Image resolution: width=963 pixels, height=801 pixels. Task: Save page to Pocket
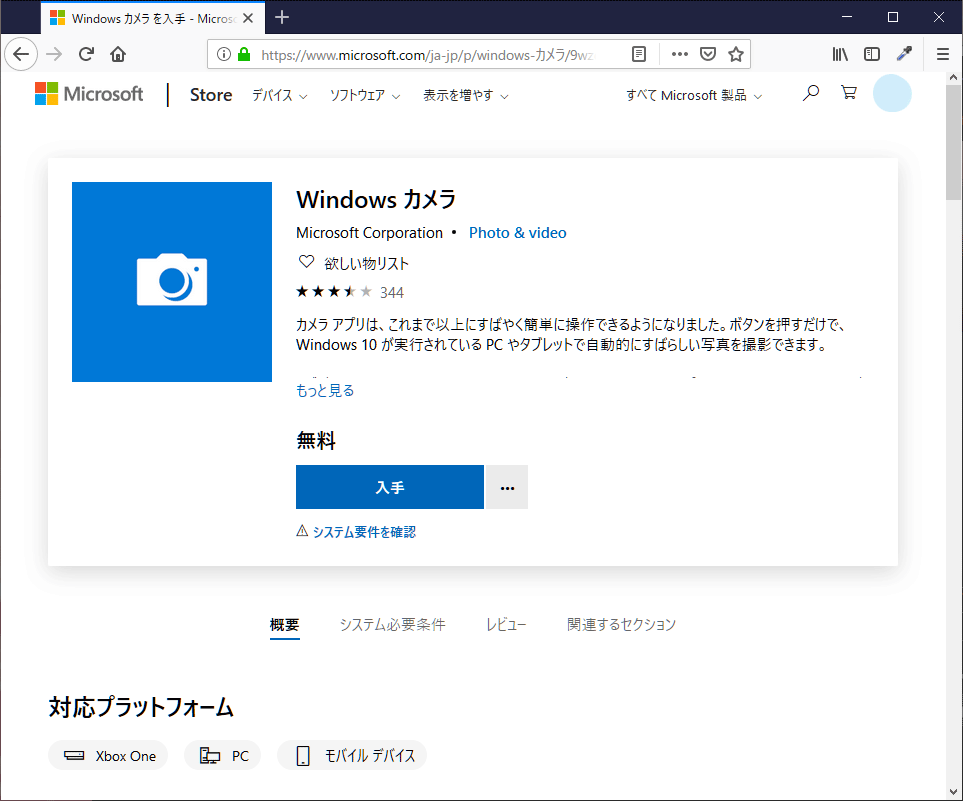pos(708,54)
